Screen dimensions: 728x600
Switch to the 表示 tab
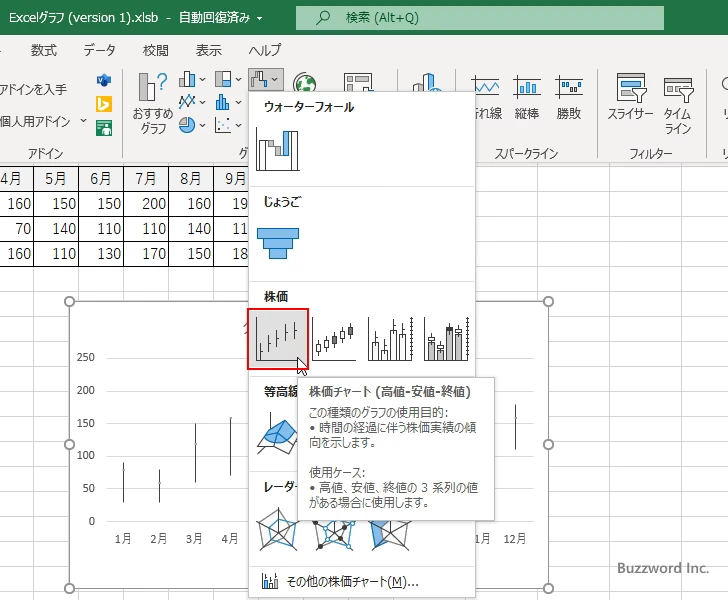[208, 50]
